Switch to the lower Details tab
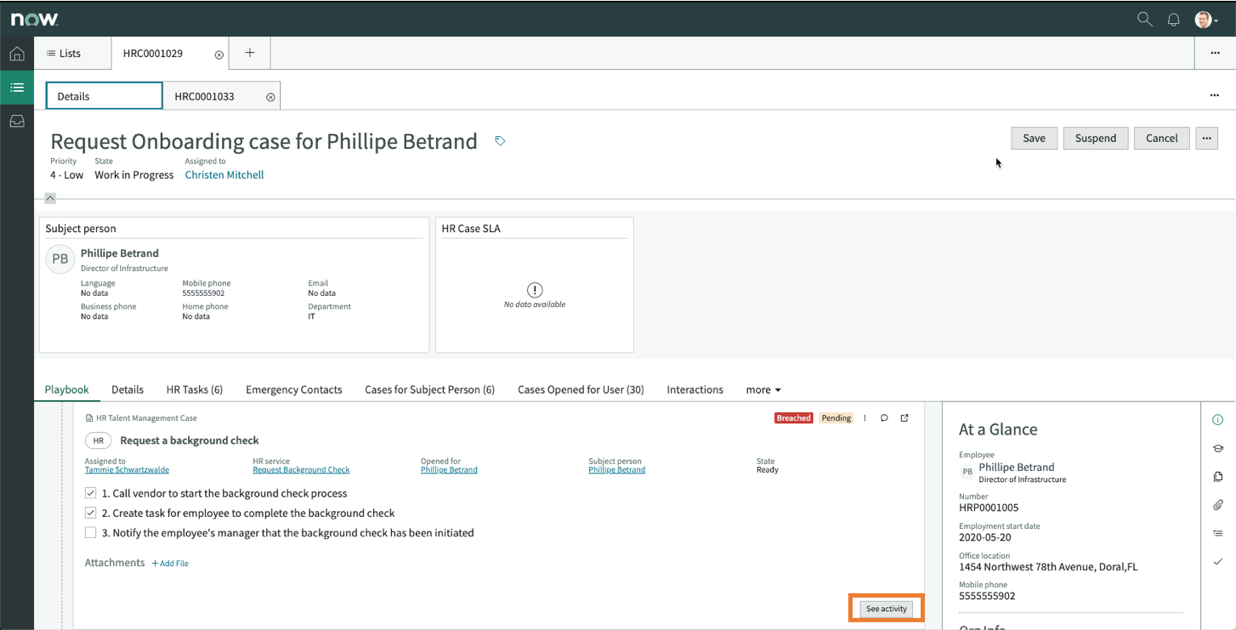 tap(127, 390)
